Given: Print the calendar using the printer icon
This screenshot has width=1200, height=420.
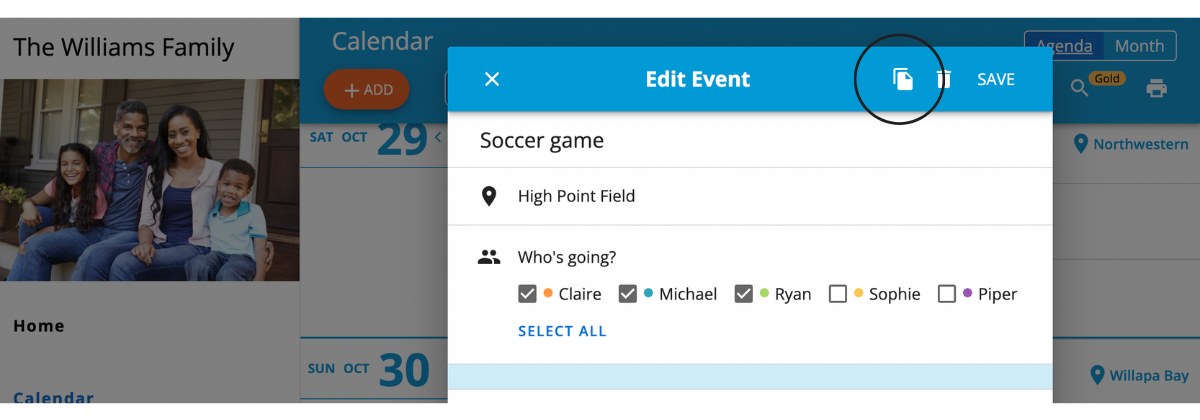Looking at the screenshot, I should click(x=1157, y=88).
